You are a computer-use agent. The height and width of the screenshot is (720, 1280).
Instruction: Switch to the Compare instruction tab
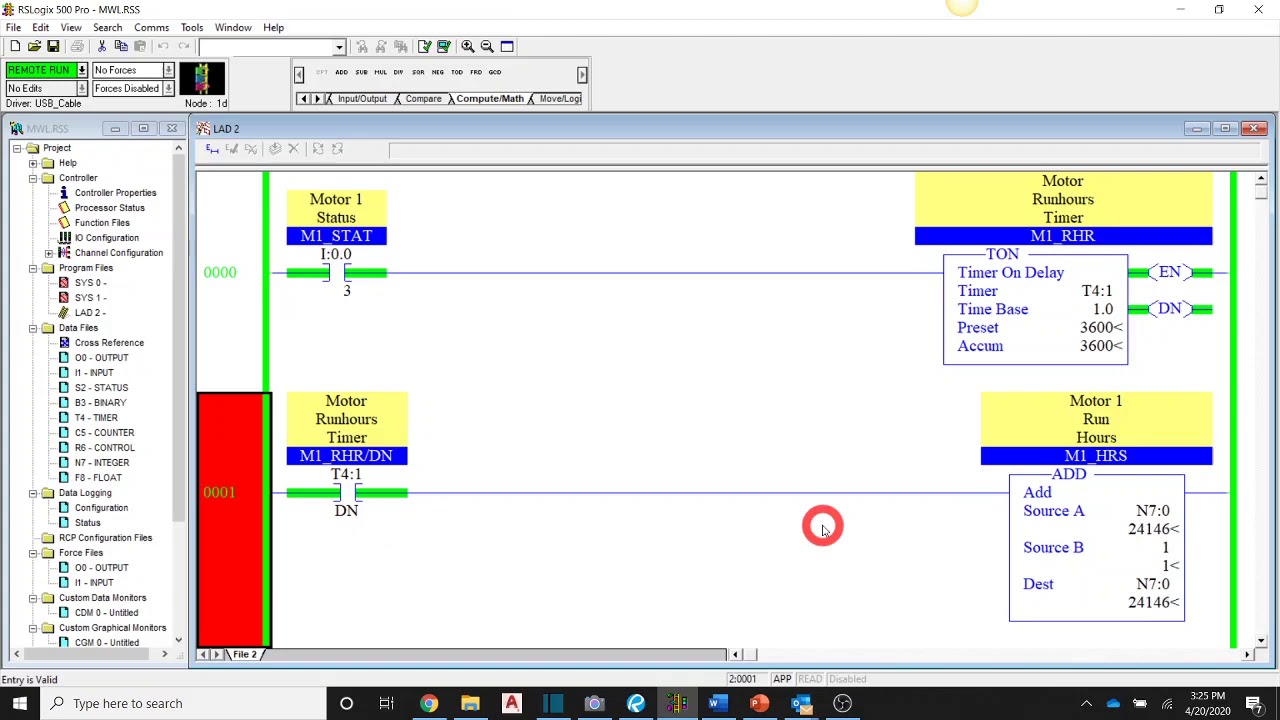[423, 98]
